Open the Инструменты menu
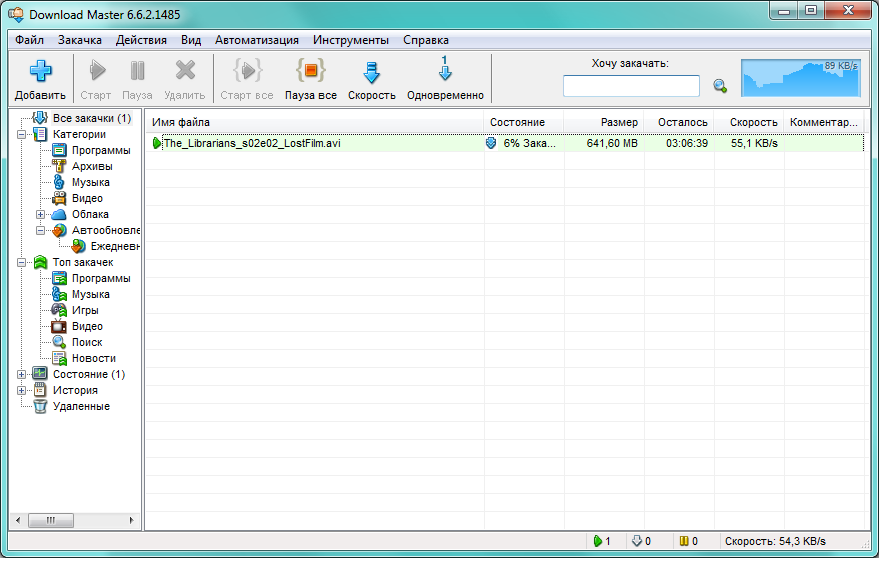The image size is (883, 567). (x=350, y=40)
